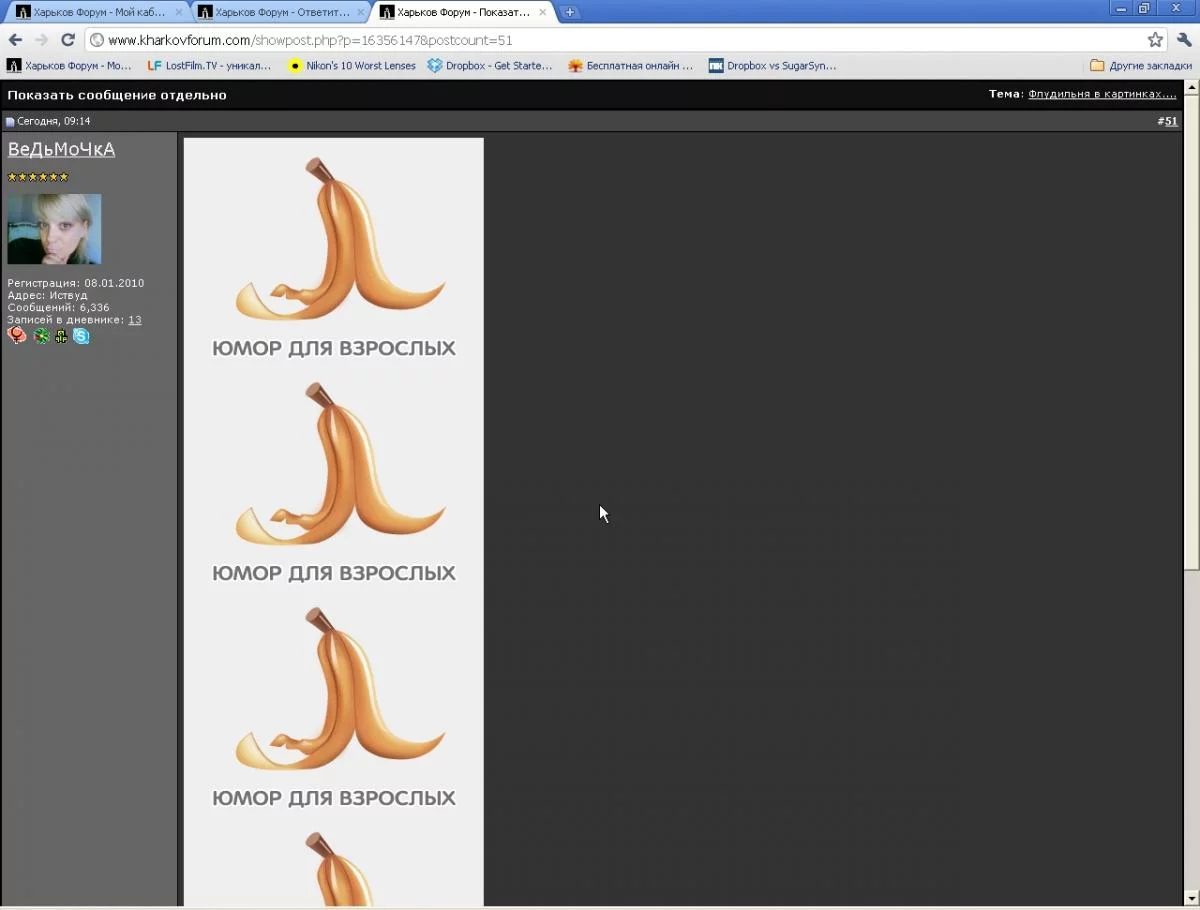Click the user's star rating row
This screenshot has width=1200, height=910.
38,177
